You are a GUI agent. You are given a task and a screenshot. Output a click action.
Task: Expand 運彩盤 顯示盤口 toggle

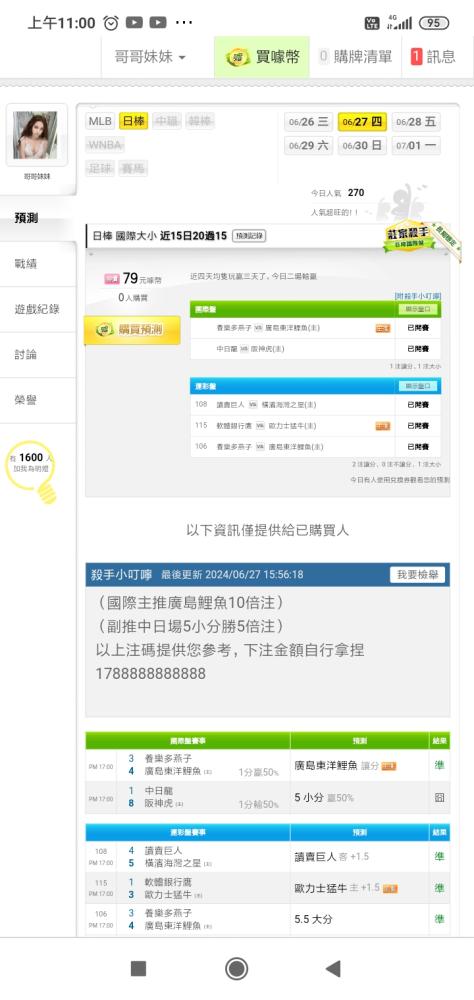point(418,386)
